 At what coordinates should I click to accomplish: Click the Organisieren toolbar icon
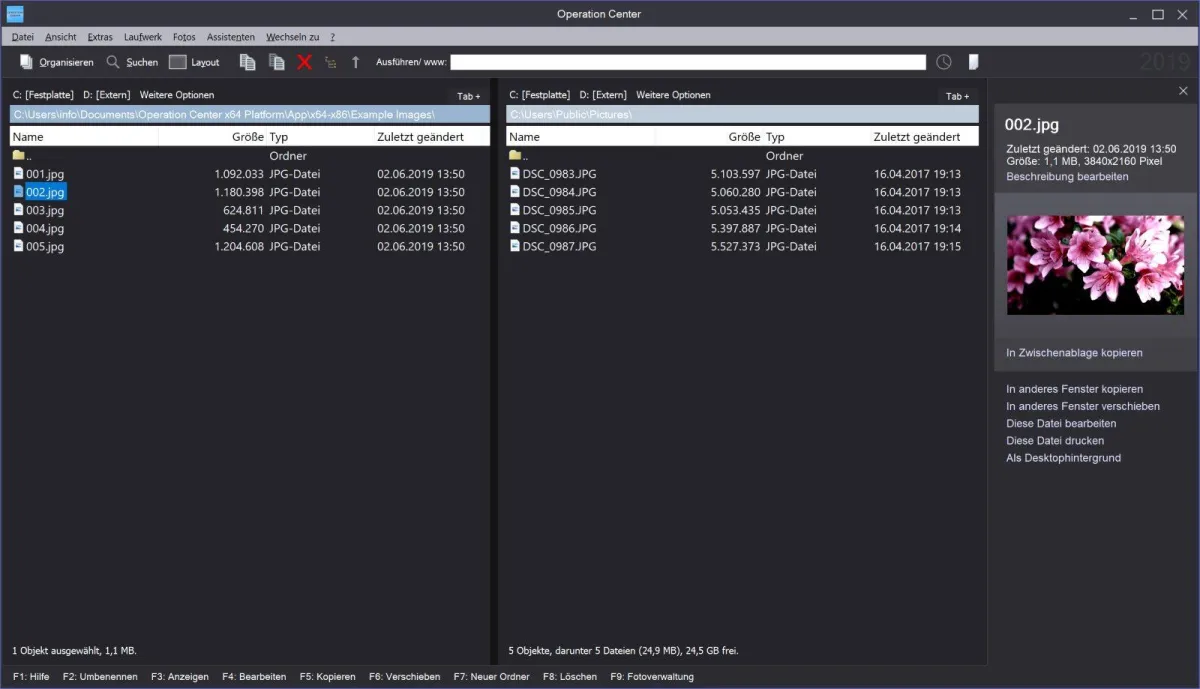click(27, 62)
